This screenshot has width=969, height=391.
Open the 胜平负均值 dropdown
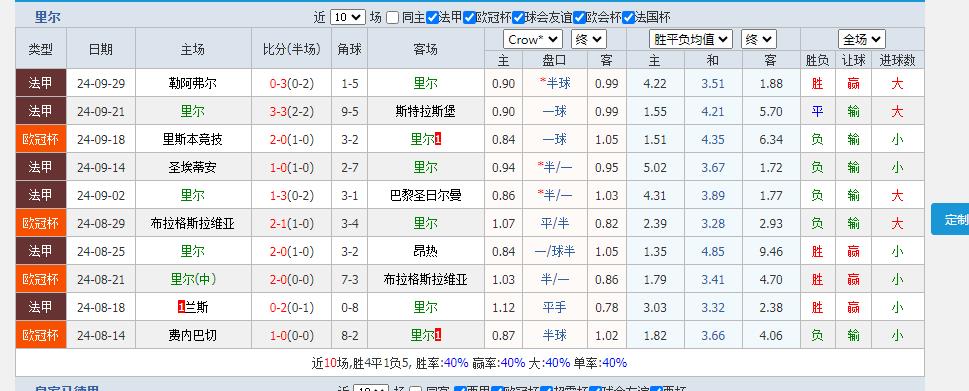coord(691,40)
